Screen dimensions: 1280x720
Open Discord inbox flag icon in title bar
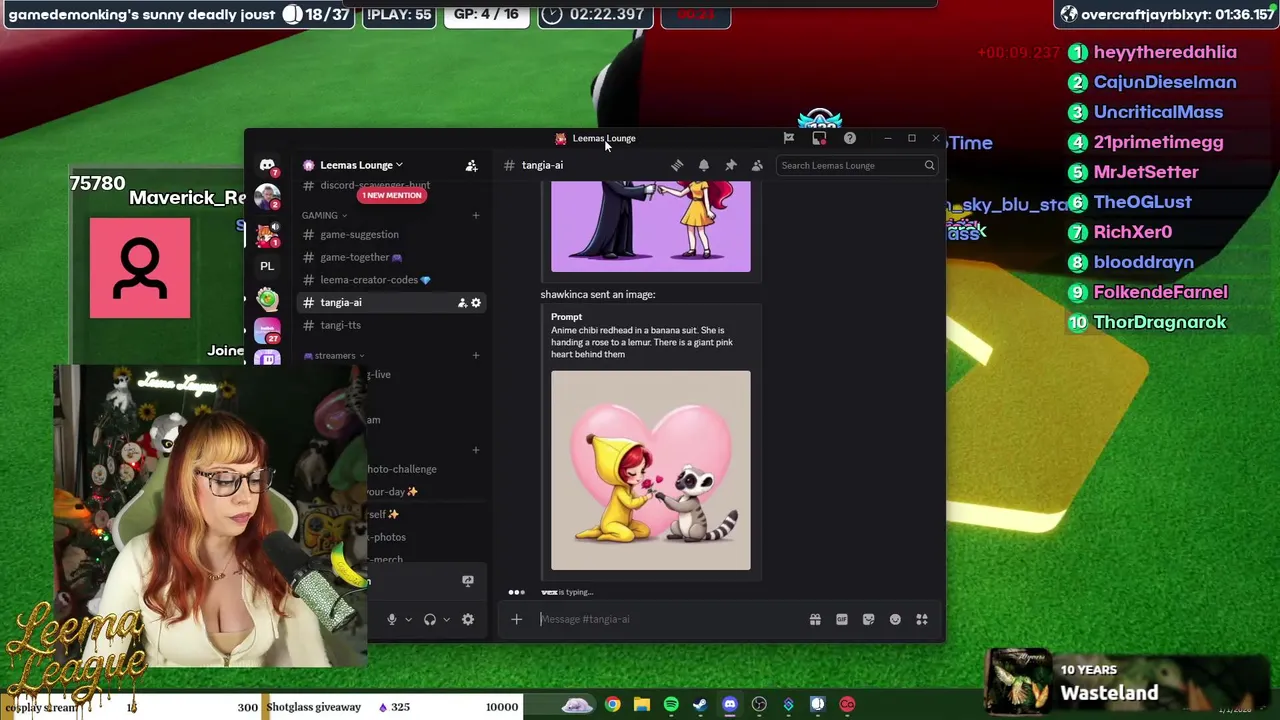coord(788,138)
